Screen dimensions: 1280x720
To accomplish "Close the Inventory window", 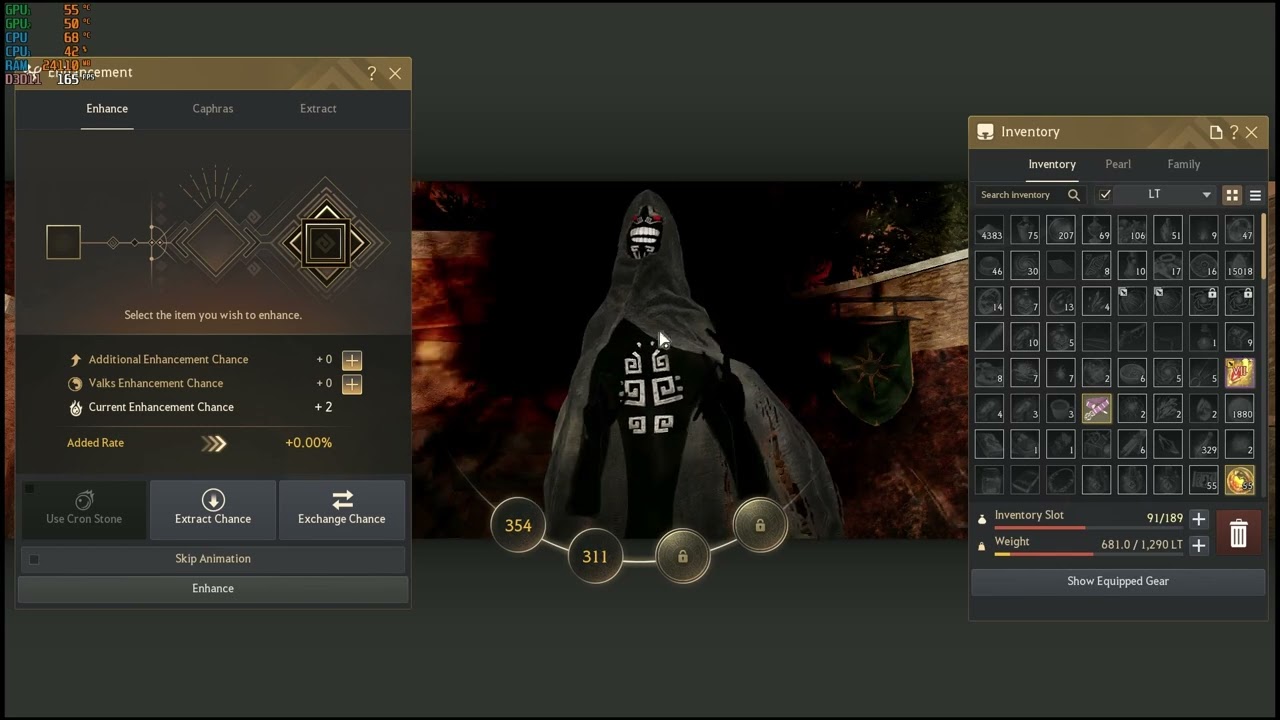I will 1252,132.
